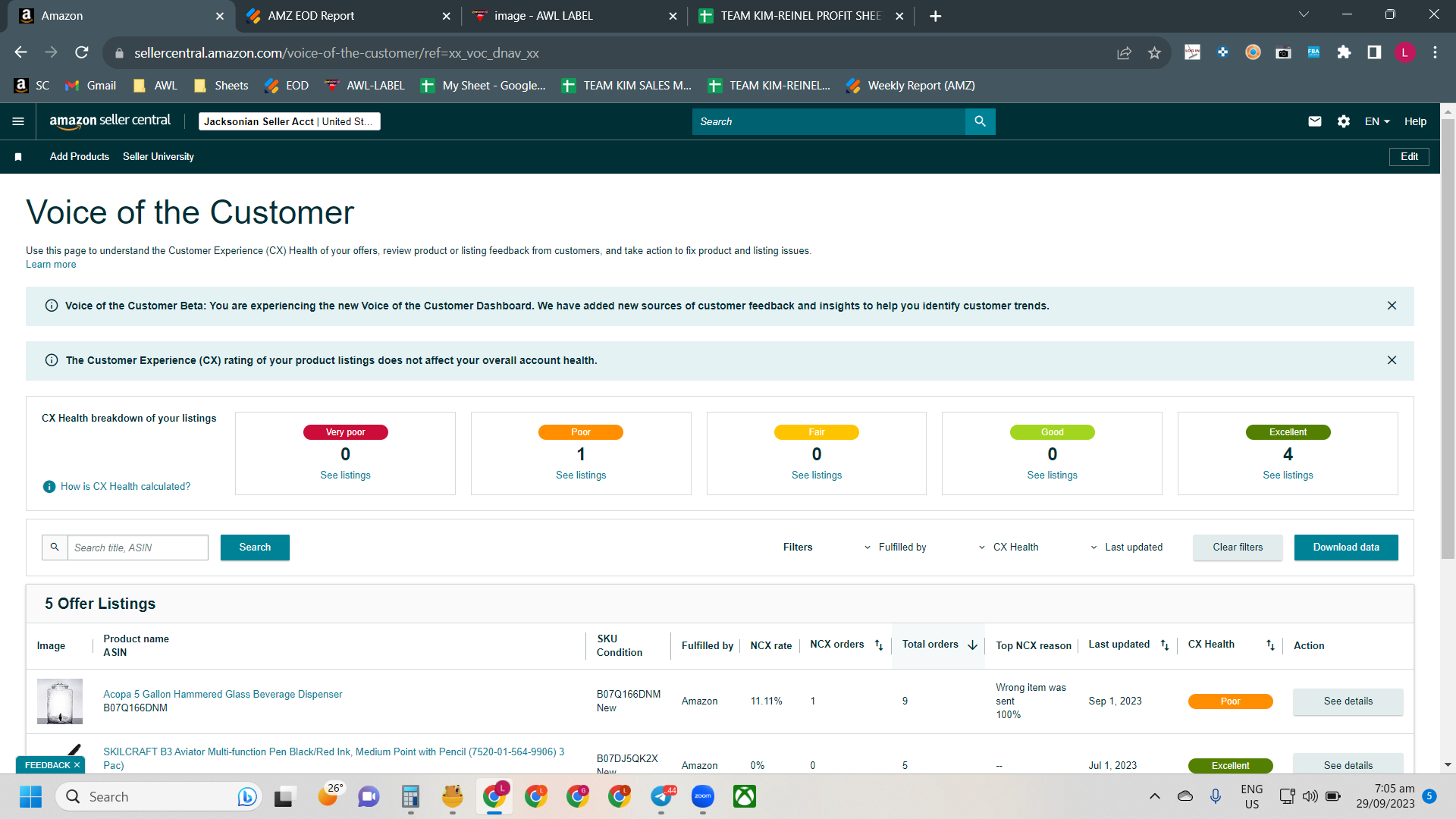Viewport: 1456px width, 819px height.
Task: Click the Windows taskbar Search box
Action: point(159,796)
